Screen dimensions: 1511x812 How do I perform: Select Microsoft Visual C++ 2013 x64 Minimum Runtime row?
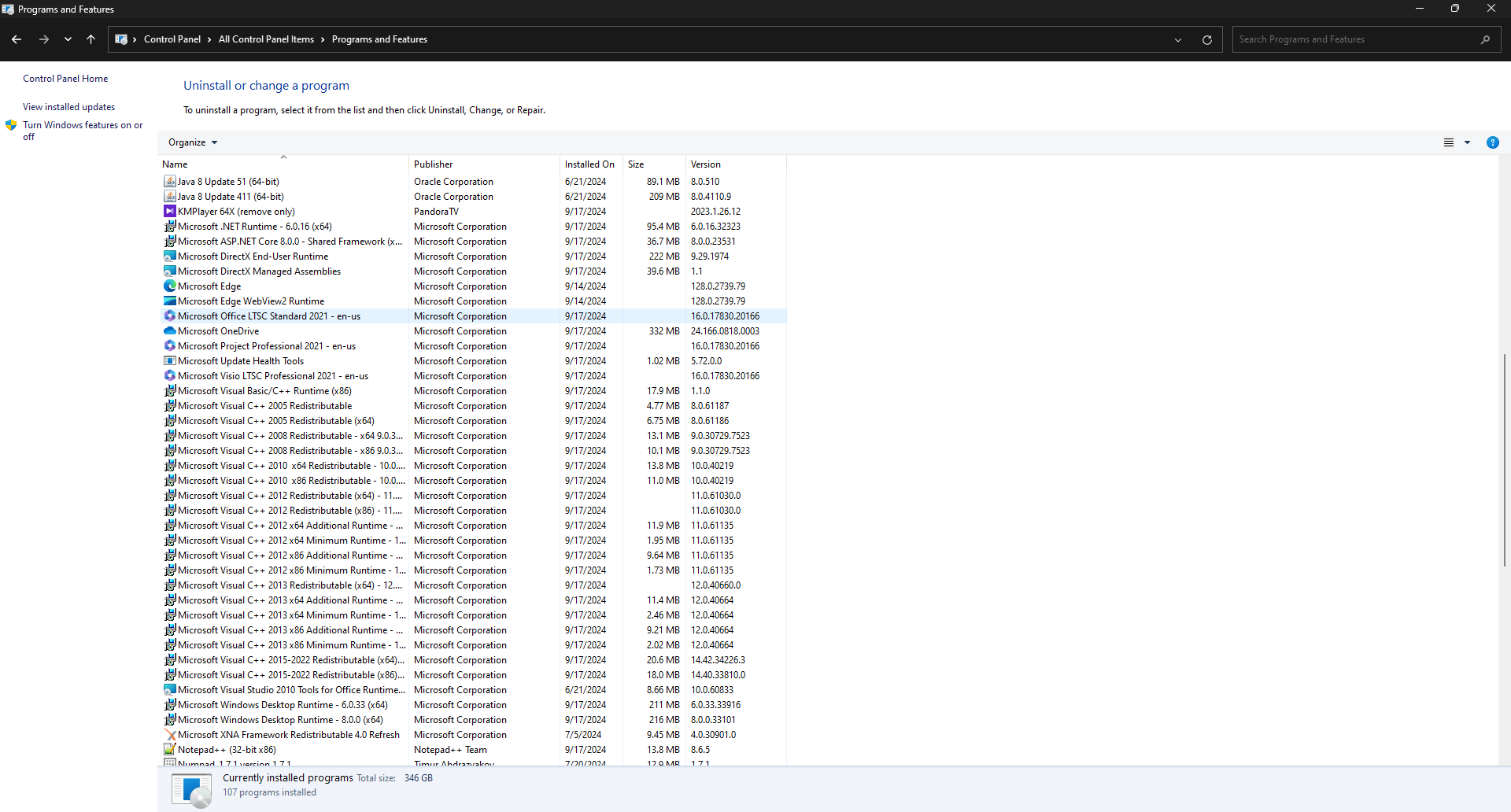coord(473,615)
